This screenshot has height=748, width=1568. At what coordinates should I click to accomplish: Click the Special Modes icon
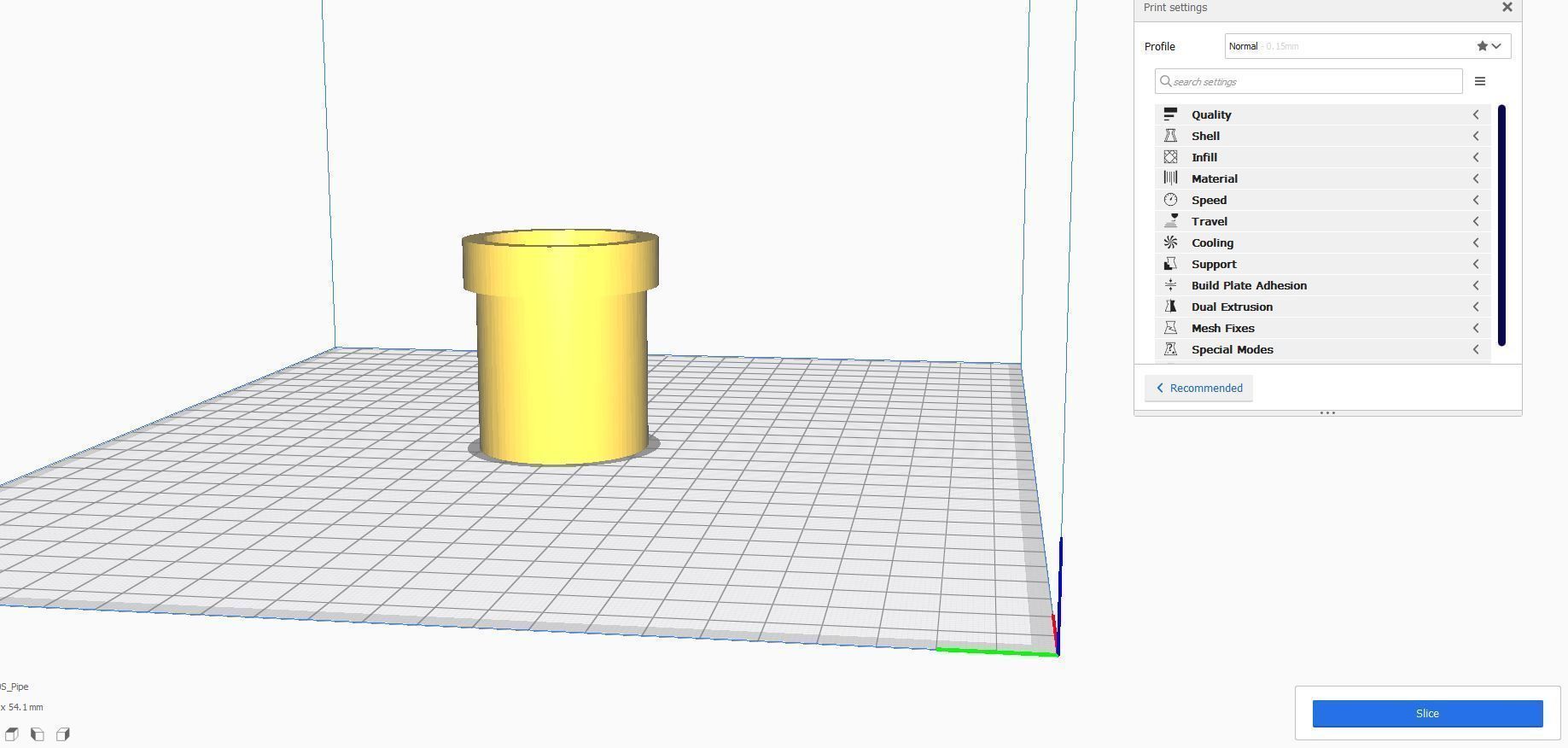pyautogui.click(x=1170, y=349)
